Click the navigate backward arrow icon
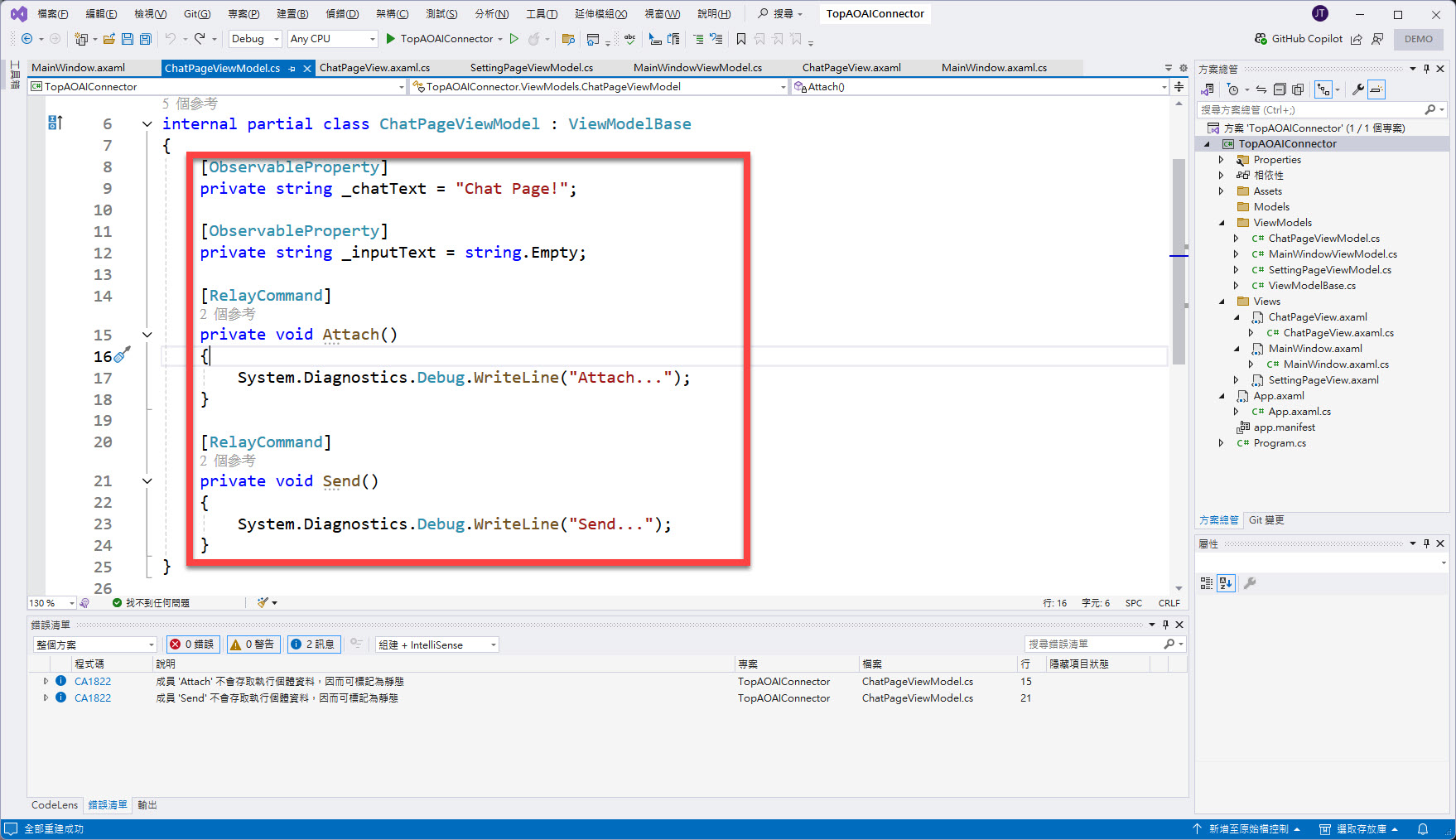 pos(27,39)
